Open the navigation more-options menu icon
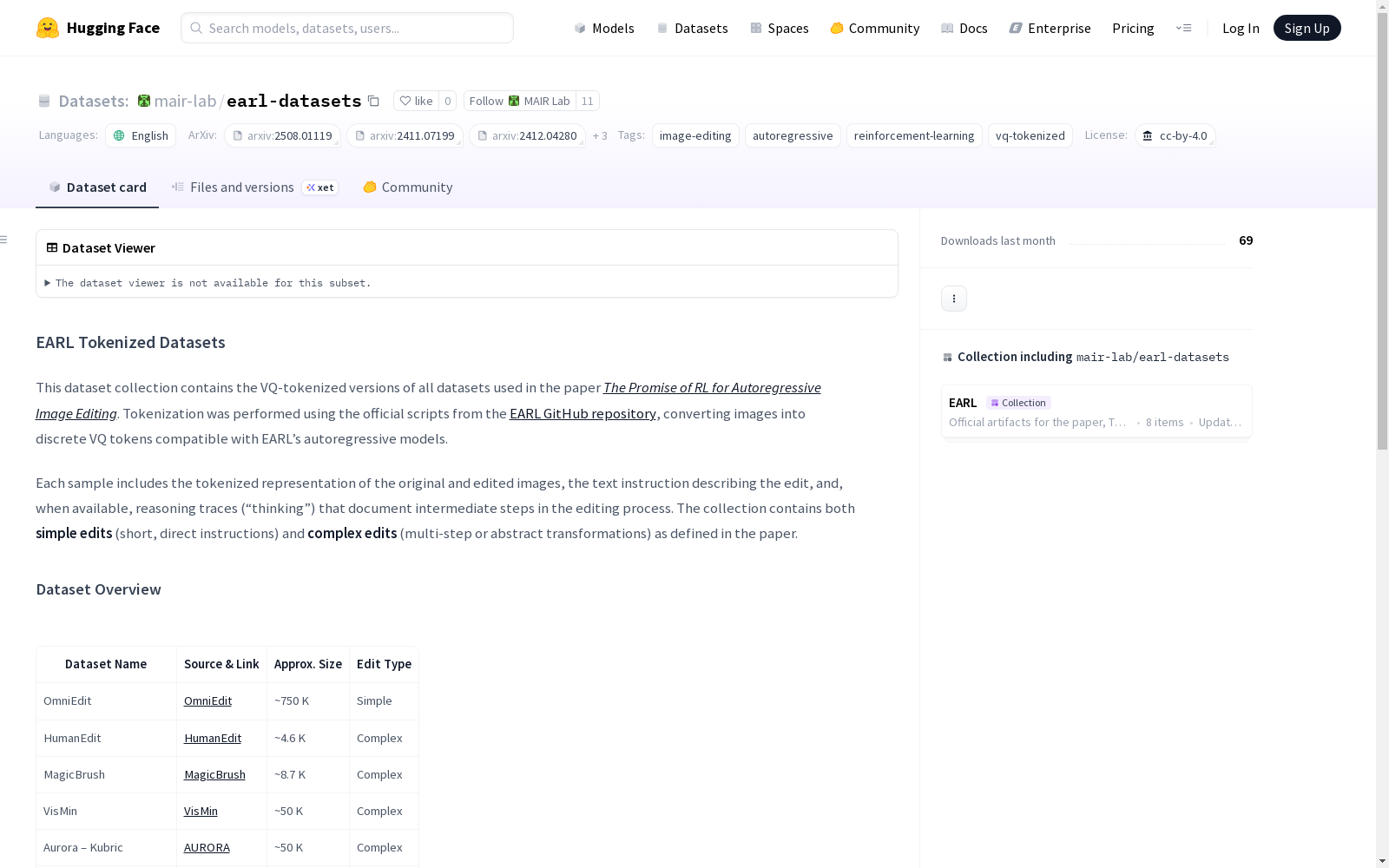The width and height of the screenshot is (1389, 868). [x=1183, y=28]
